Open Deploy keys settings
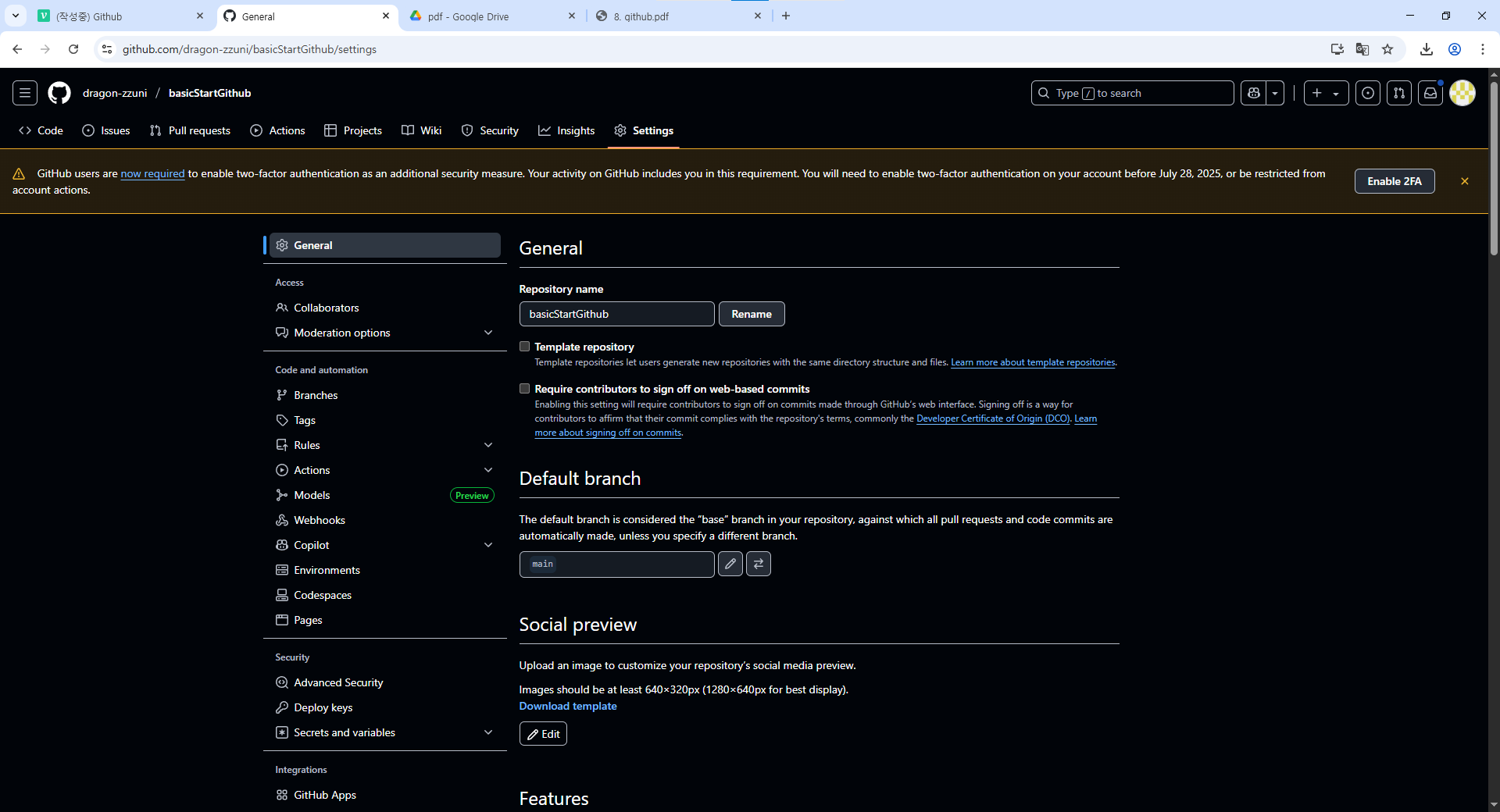 (x=385, y=707)
